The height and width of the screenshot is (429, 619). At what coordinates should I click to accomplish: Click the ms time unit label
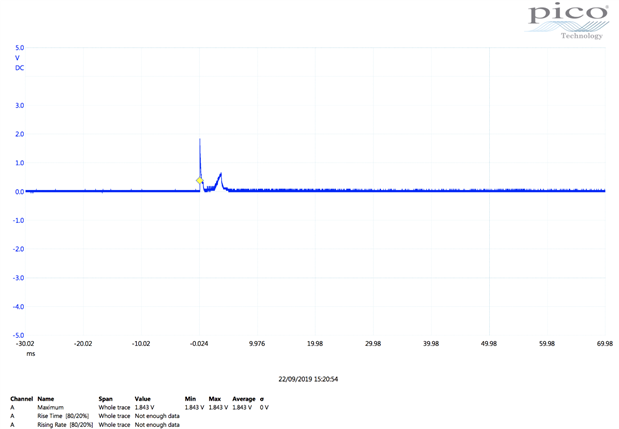tap(31, 354)
